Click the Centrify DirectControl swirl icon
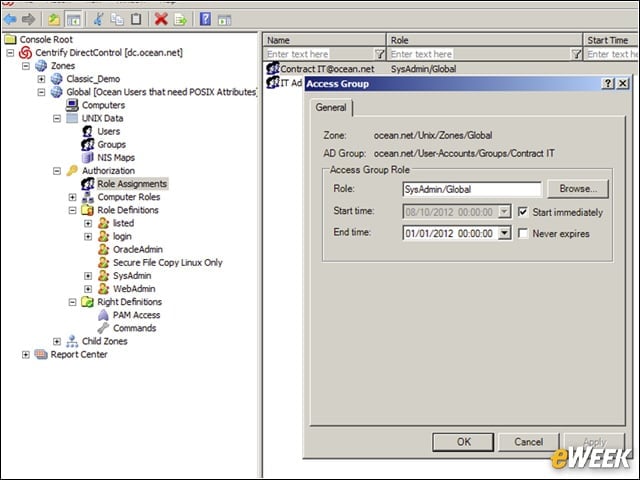Screen dimensions: 640x480 25,53
